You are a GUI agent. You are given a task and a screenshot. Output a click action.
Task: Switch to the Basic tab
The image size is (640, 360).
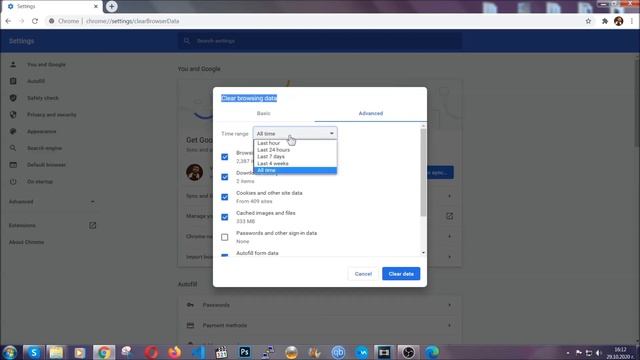[264, 113]
